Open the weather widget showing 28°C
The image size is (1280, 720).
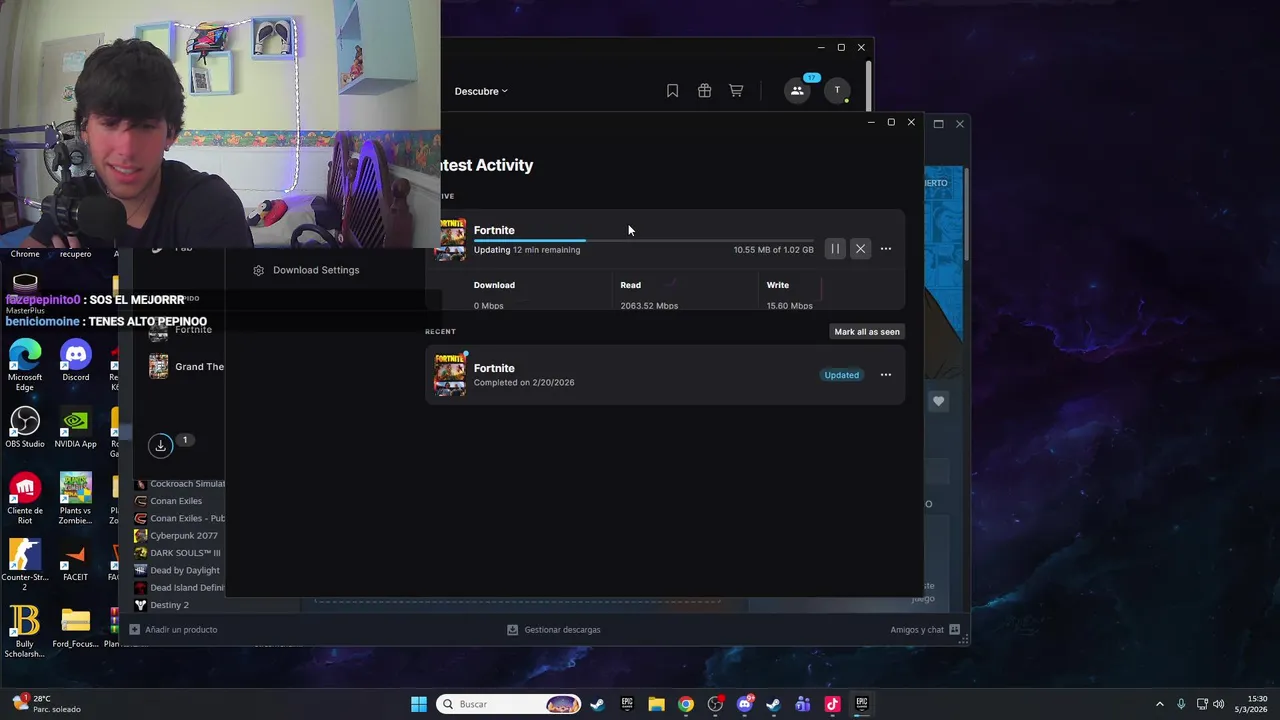[x=46, y=704]
